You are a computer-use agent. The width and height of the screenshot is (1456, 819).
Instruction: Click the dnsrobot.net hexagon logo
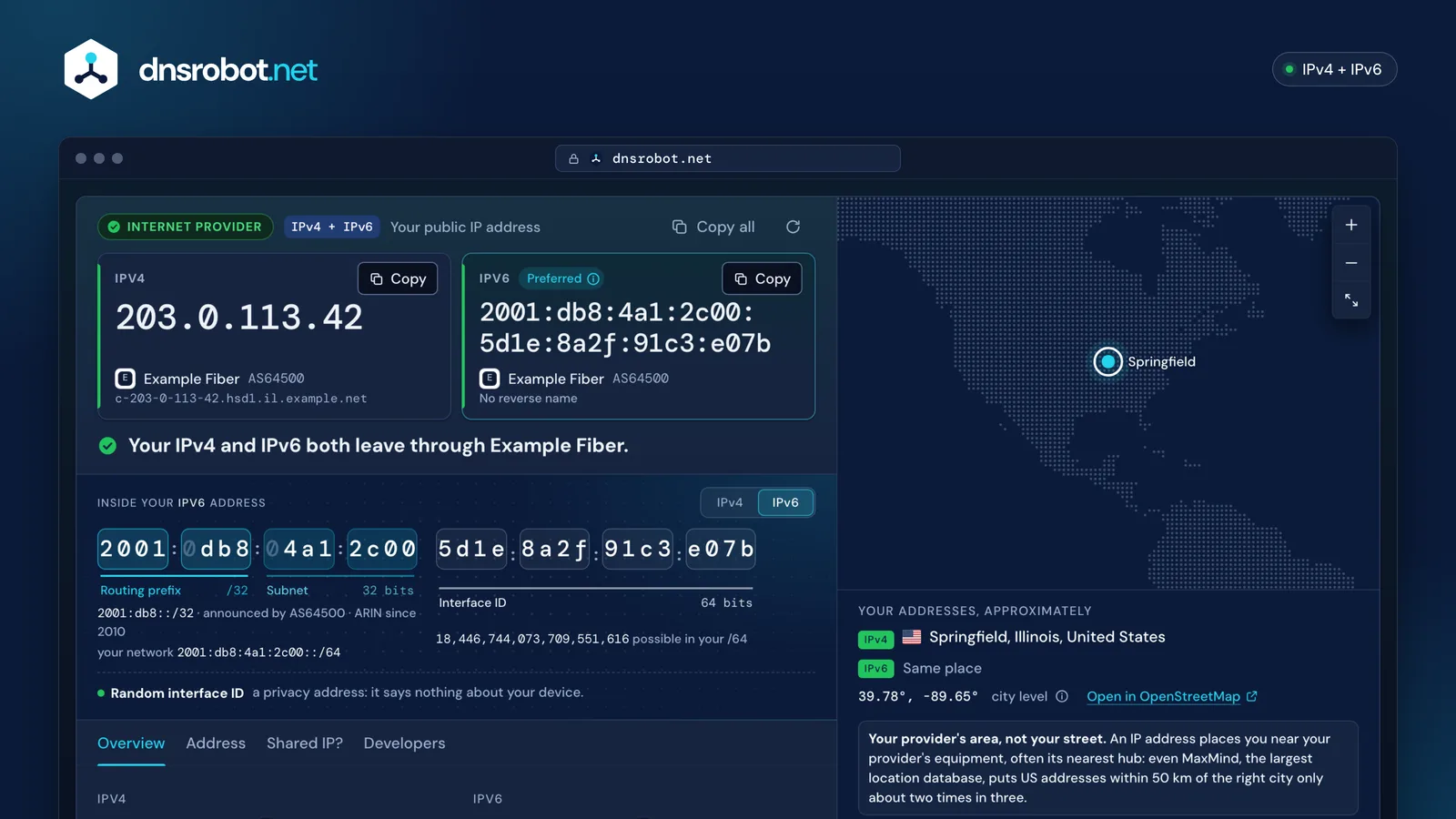point(91,69)
